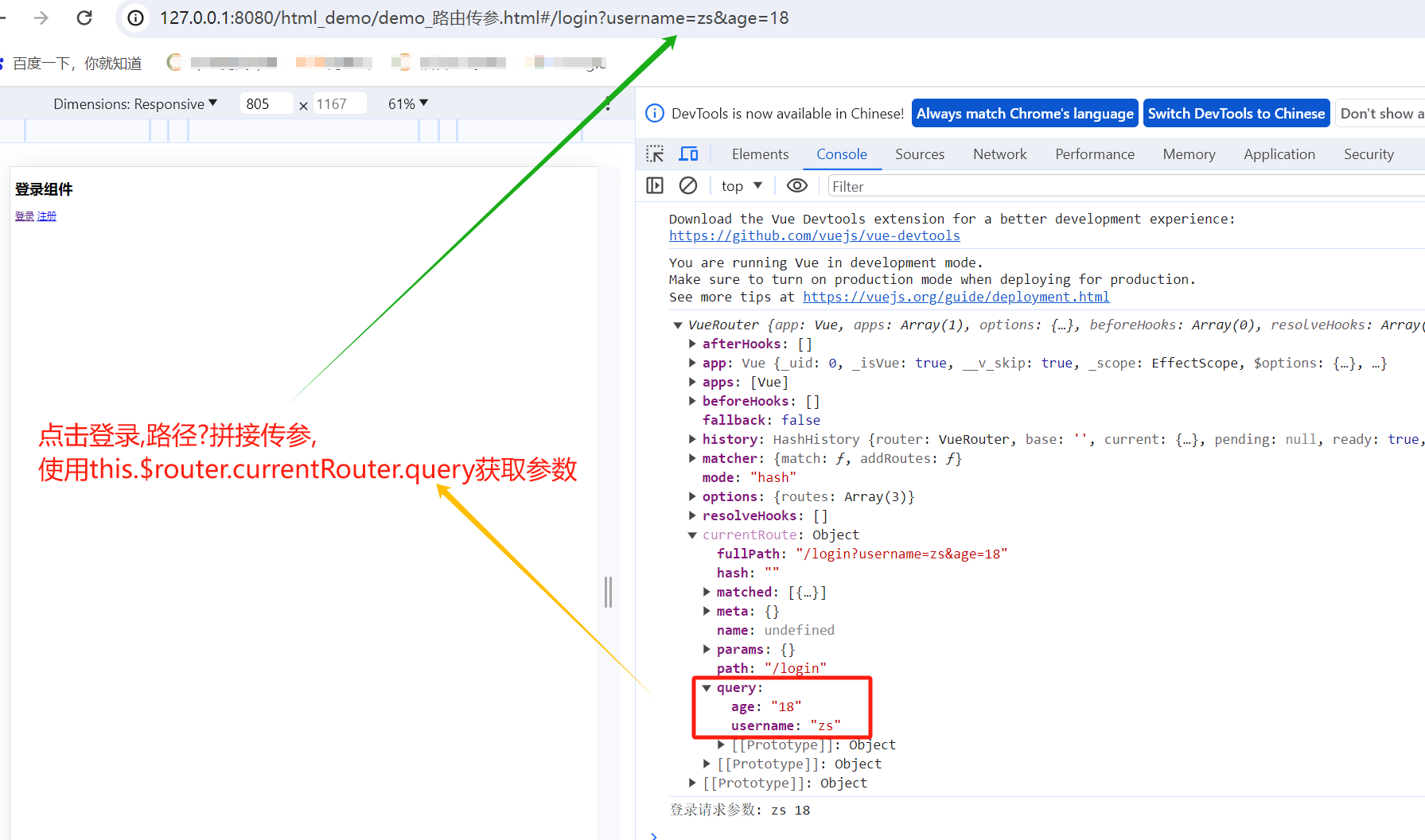Click the 注册 link on page

click(47, 216)
